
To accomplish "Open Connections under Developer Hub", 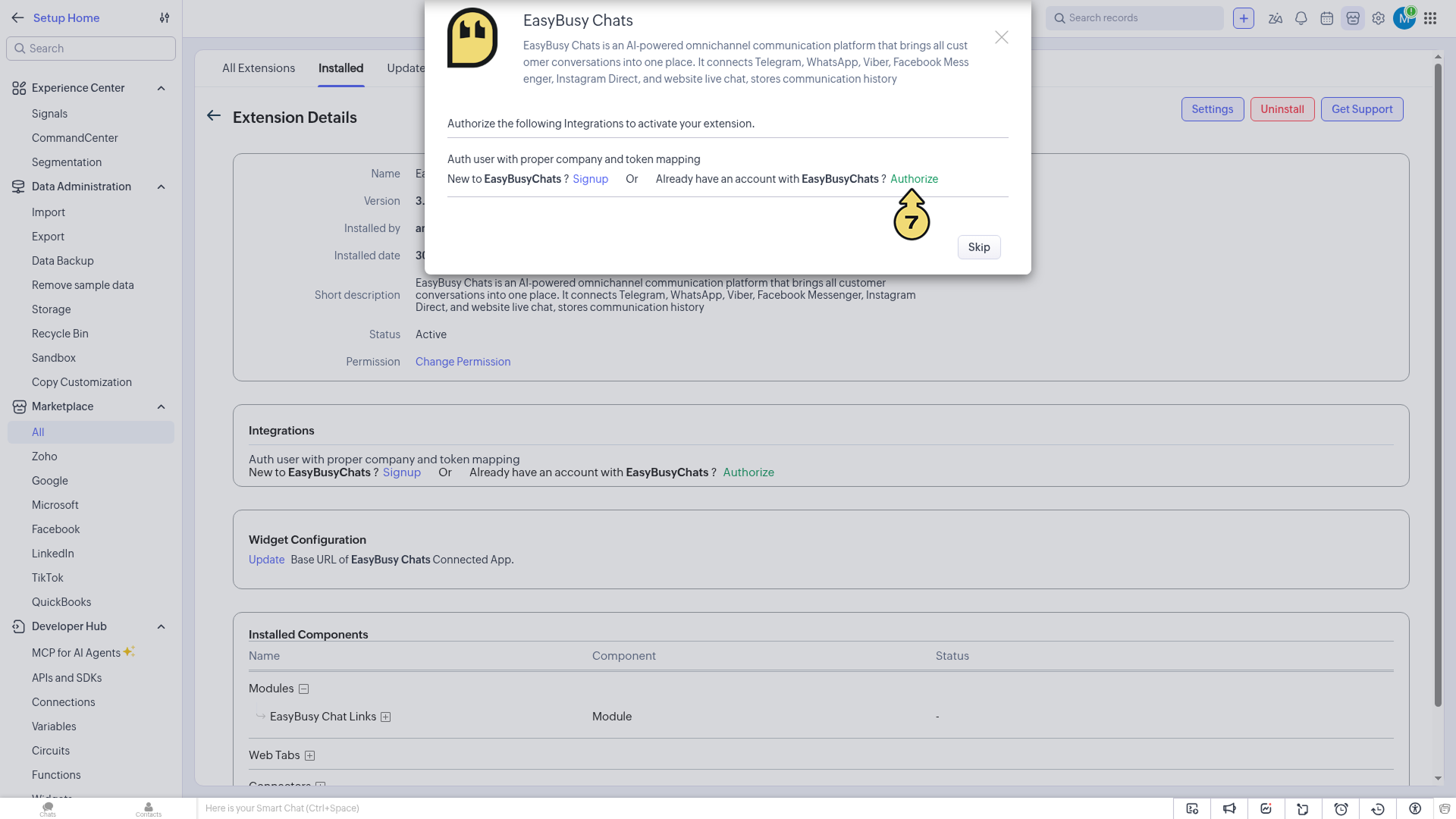I will pyautogui.click(x=64, y=702).
